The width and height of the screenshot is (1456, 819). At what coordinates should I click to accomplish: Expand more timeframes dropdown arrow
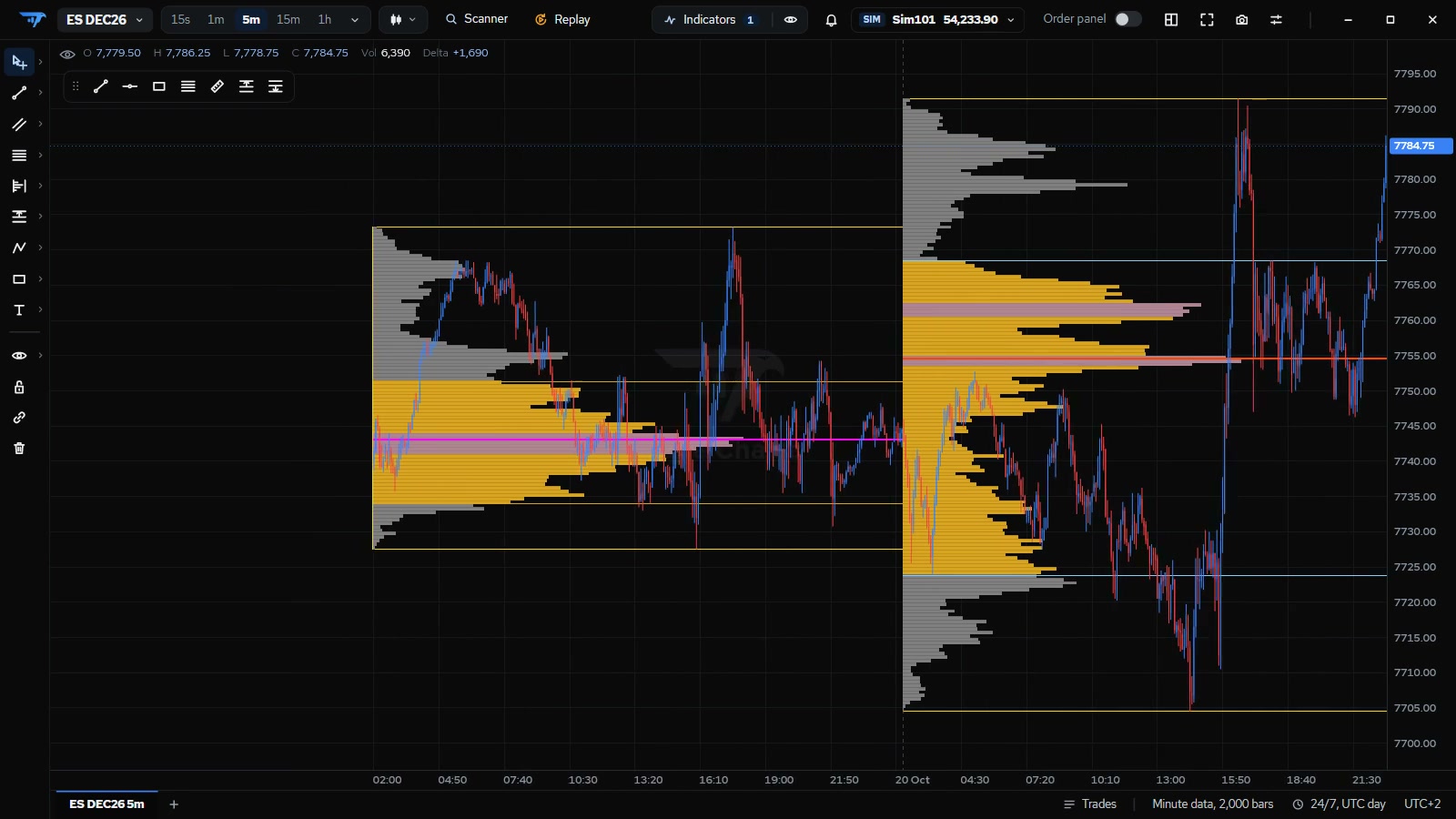pyautogui.click(x=355, y=19)
